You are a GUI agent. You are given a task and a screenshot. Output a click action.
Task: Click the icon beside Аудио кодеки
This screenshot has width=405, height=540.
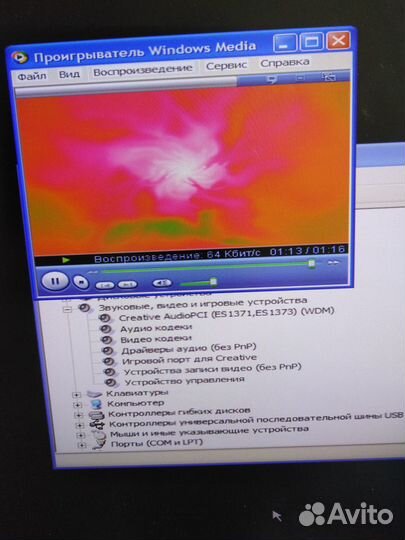coord(106,329)
